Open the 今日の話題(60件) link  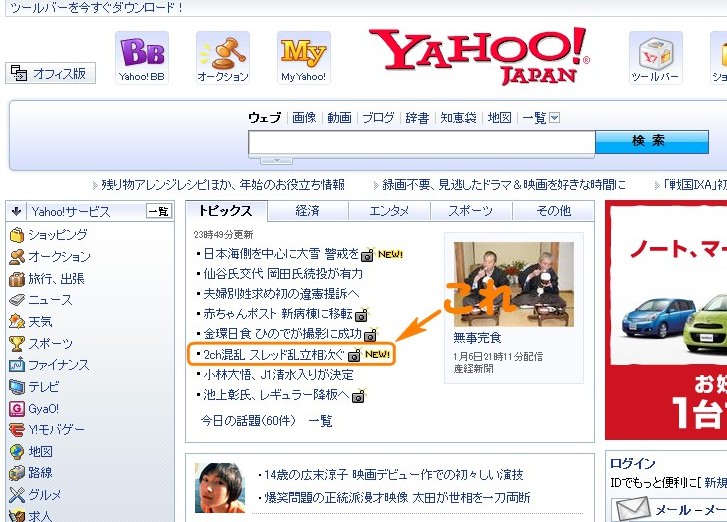(248, 421)
